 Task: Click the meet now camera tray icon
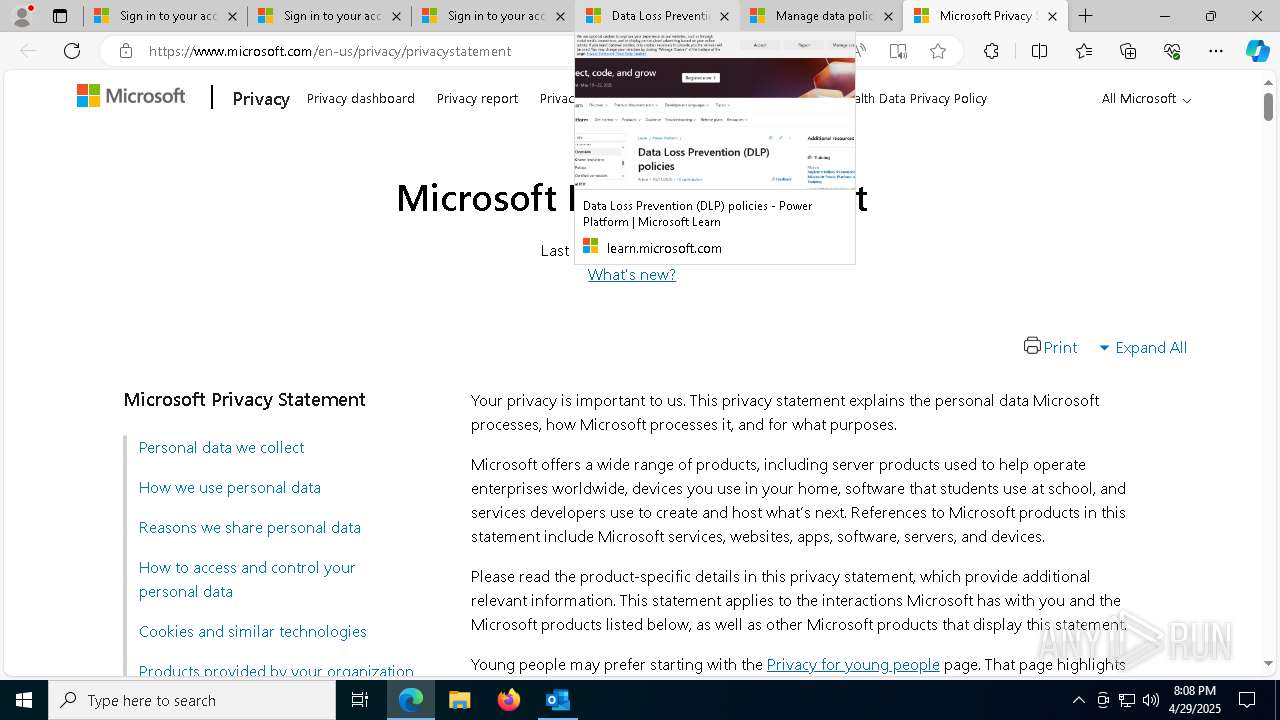pyautogui.click(x=1103, y=700)
